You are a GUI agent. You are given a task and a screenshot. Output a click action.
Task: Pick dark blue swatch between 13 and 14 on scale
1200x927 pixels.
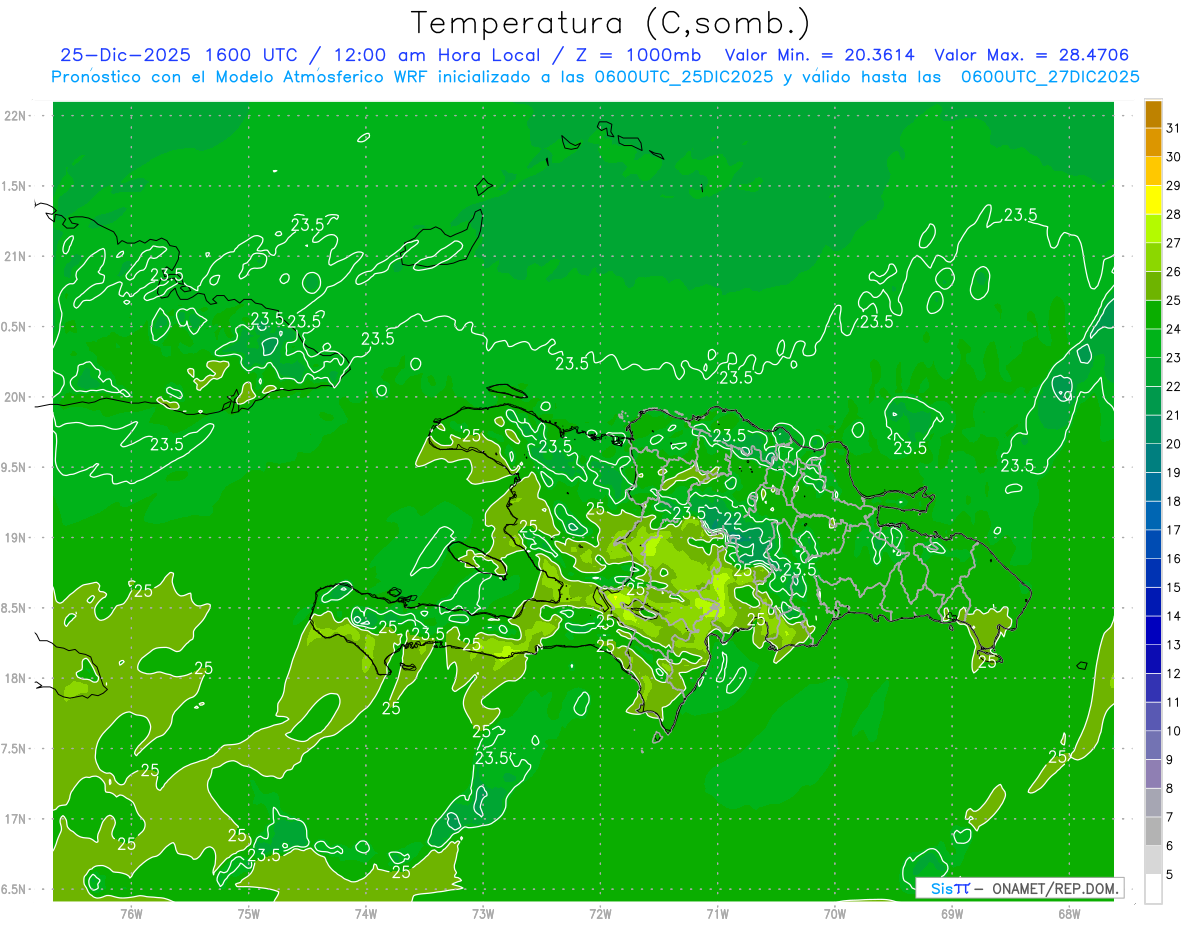1153,631
